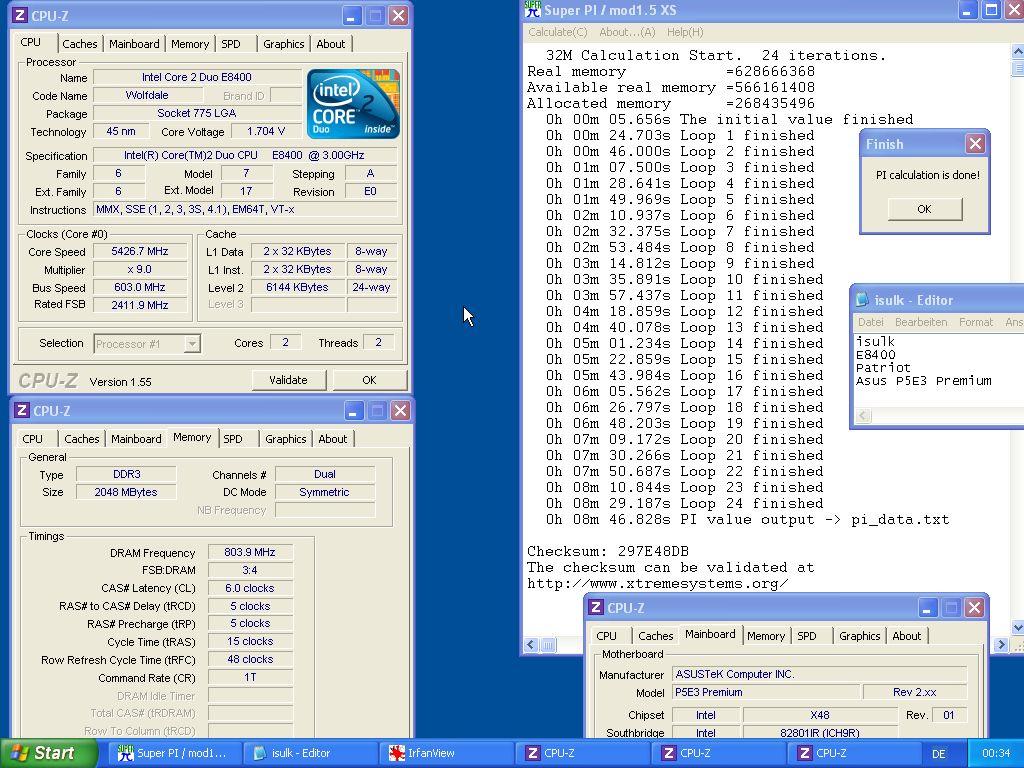Select Memory tab in Mainboard CPU-Z window

[765, 636]
